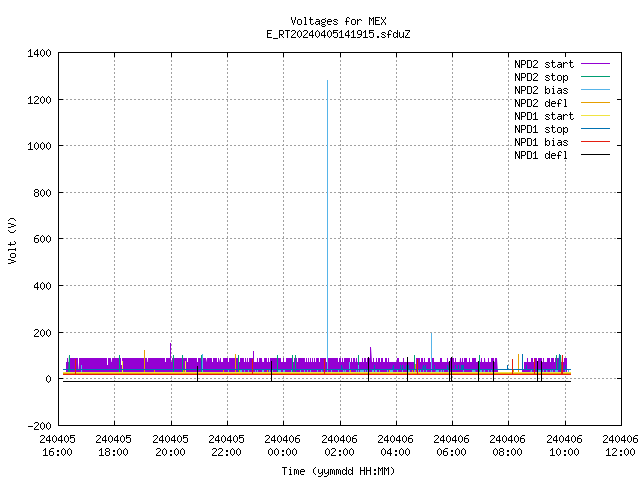640x480 pixels.
Task: Click the dark blue NPD1 stop legend line
Action: point(595,129)
